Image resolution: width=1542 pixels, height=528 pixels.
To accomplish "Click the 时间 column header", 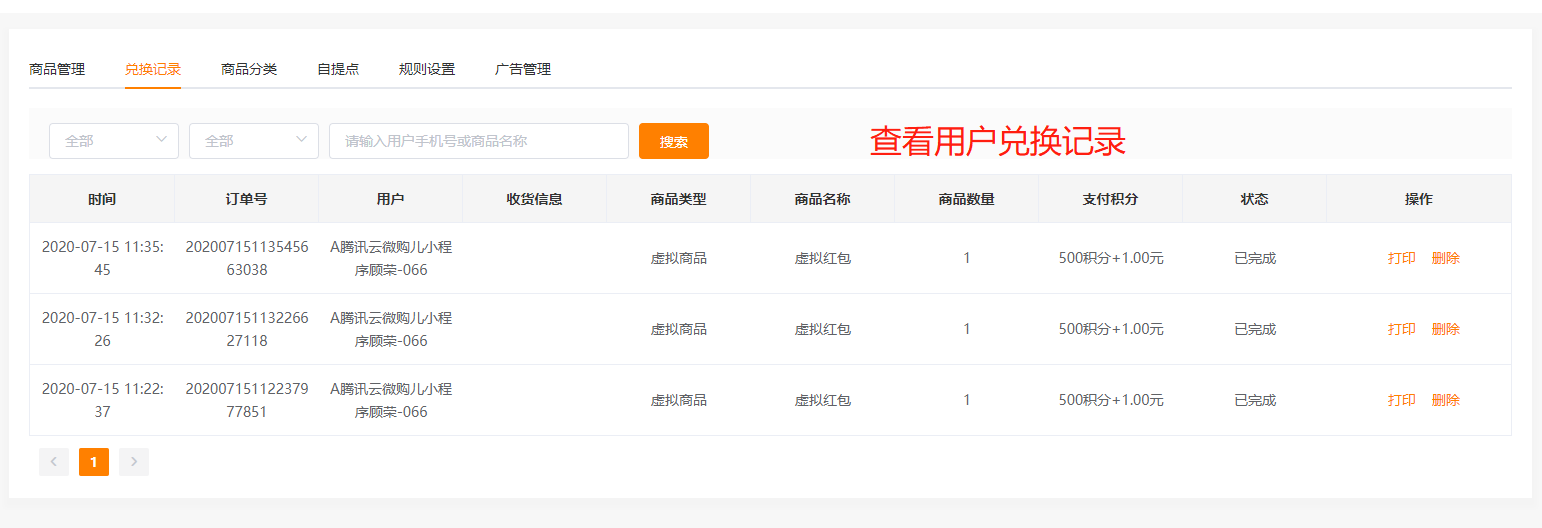I will [x=102, y=199].
